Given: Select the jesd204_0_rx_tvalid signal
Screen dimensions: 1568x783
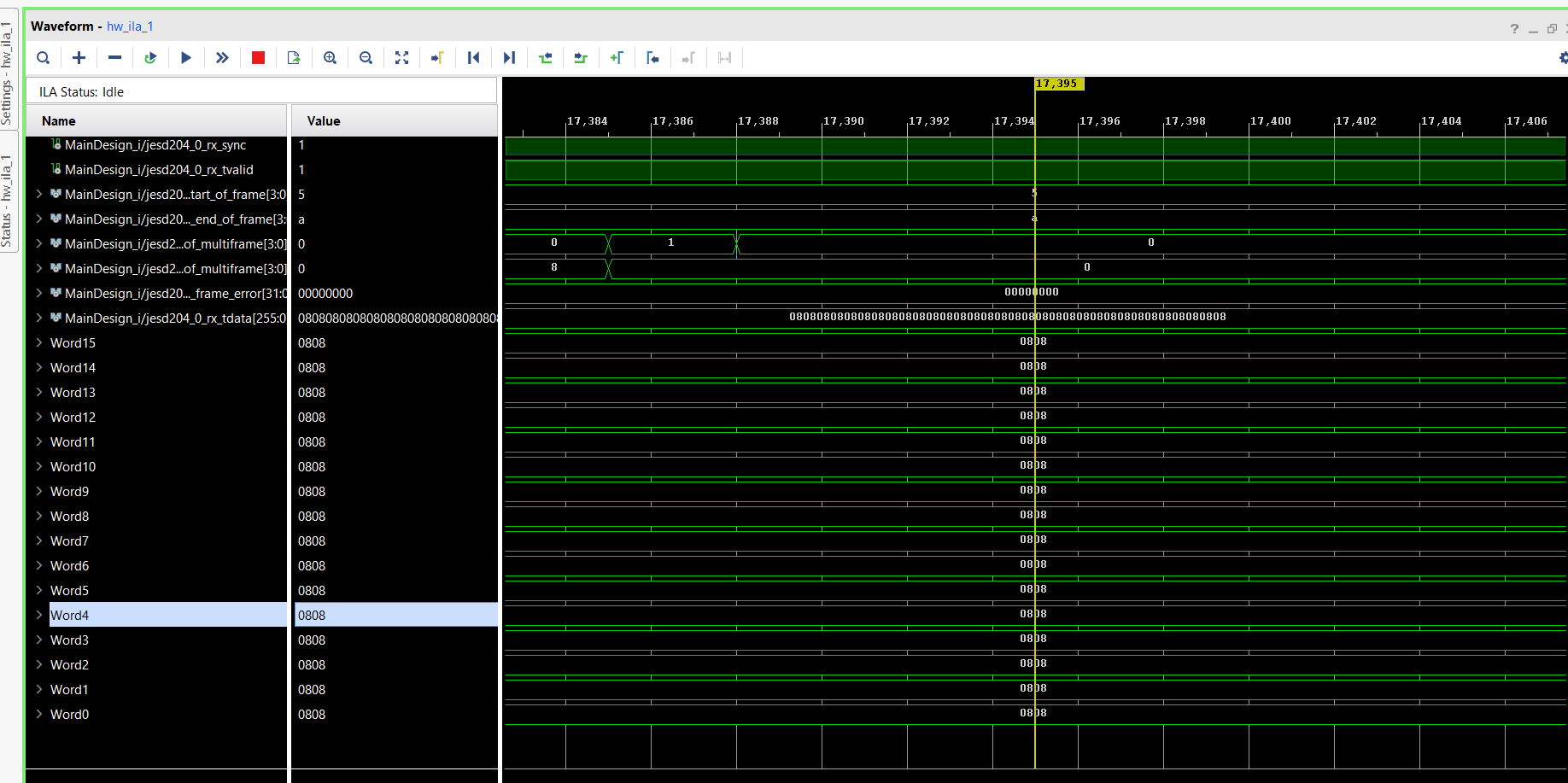Looking at the screenshot, I should [x=159, y=170].
